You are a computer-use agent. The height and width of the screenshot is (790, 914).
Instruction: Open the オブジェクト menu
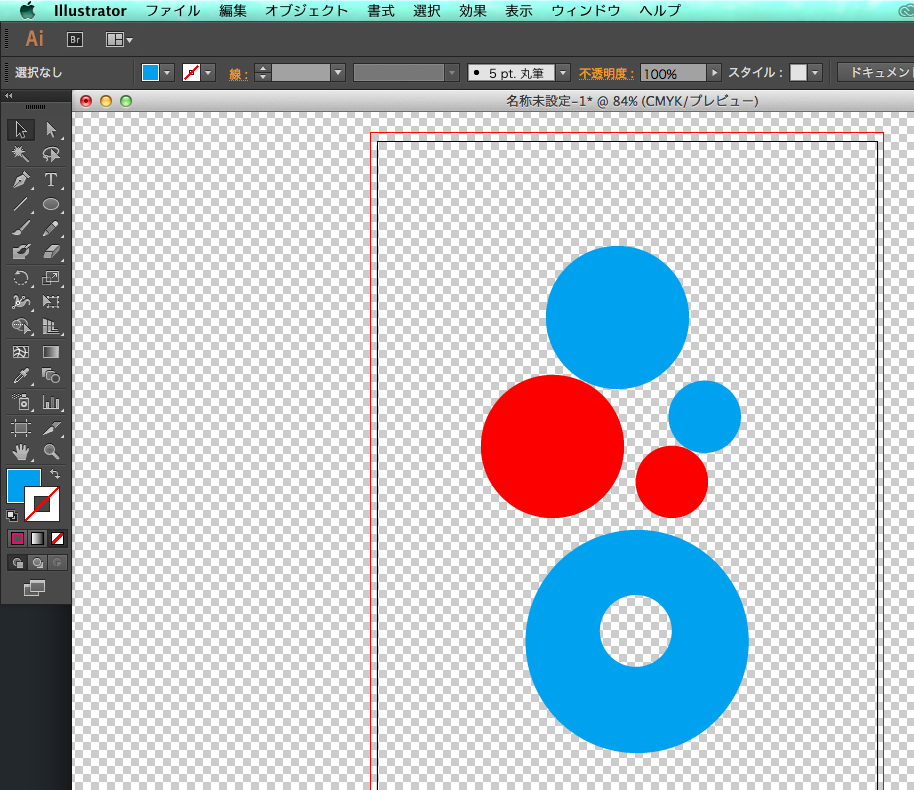(x=306, y=11)
